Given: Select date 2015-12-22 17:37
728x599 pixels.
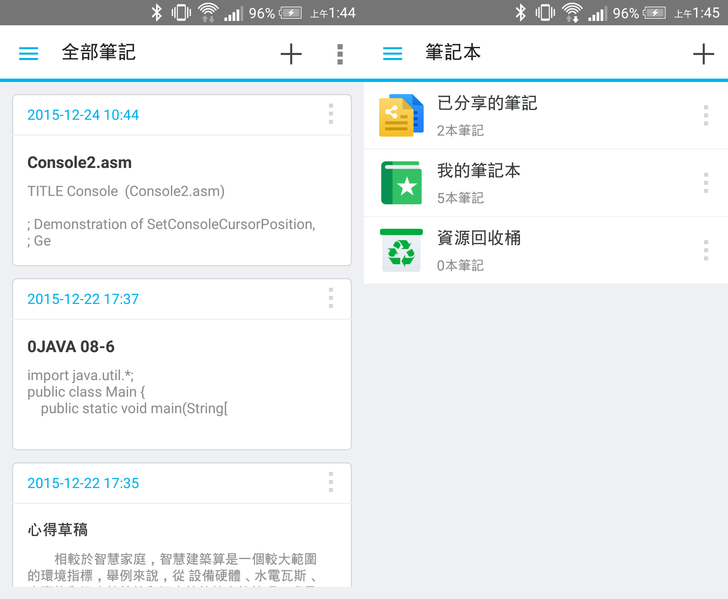Looking at the screenshot, I should coord(83,299).
